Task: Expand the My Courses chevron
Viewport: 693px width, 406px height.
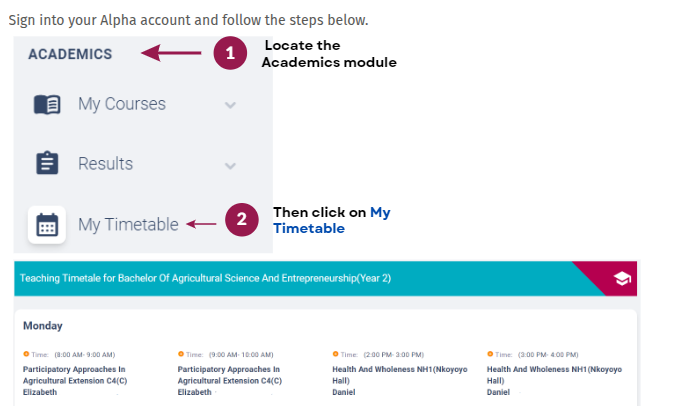Action: tap(231, 104)
